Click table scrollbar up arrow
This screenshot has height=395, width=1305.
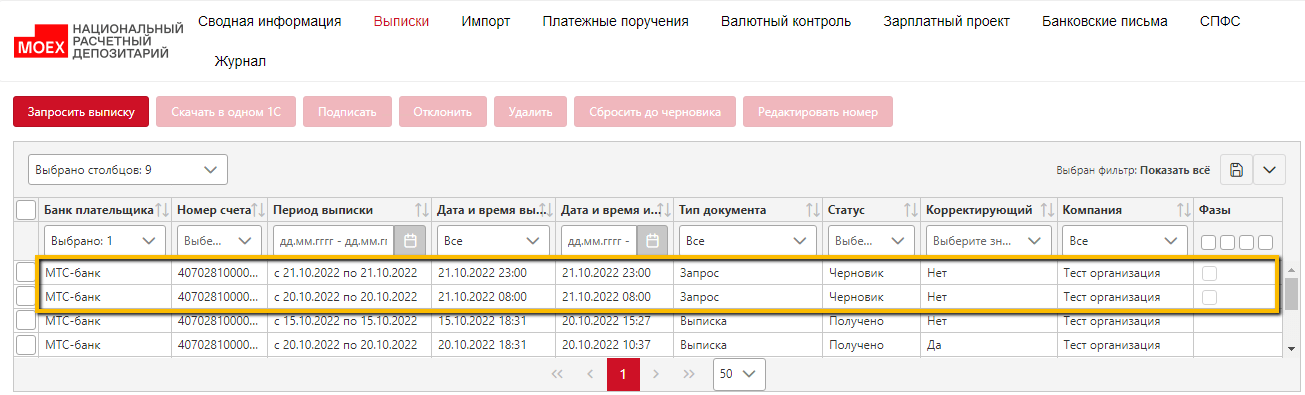(1290, 270)
